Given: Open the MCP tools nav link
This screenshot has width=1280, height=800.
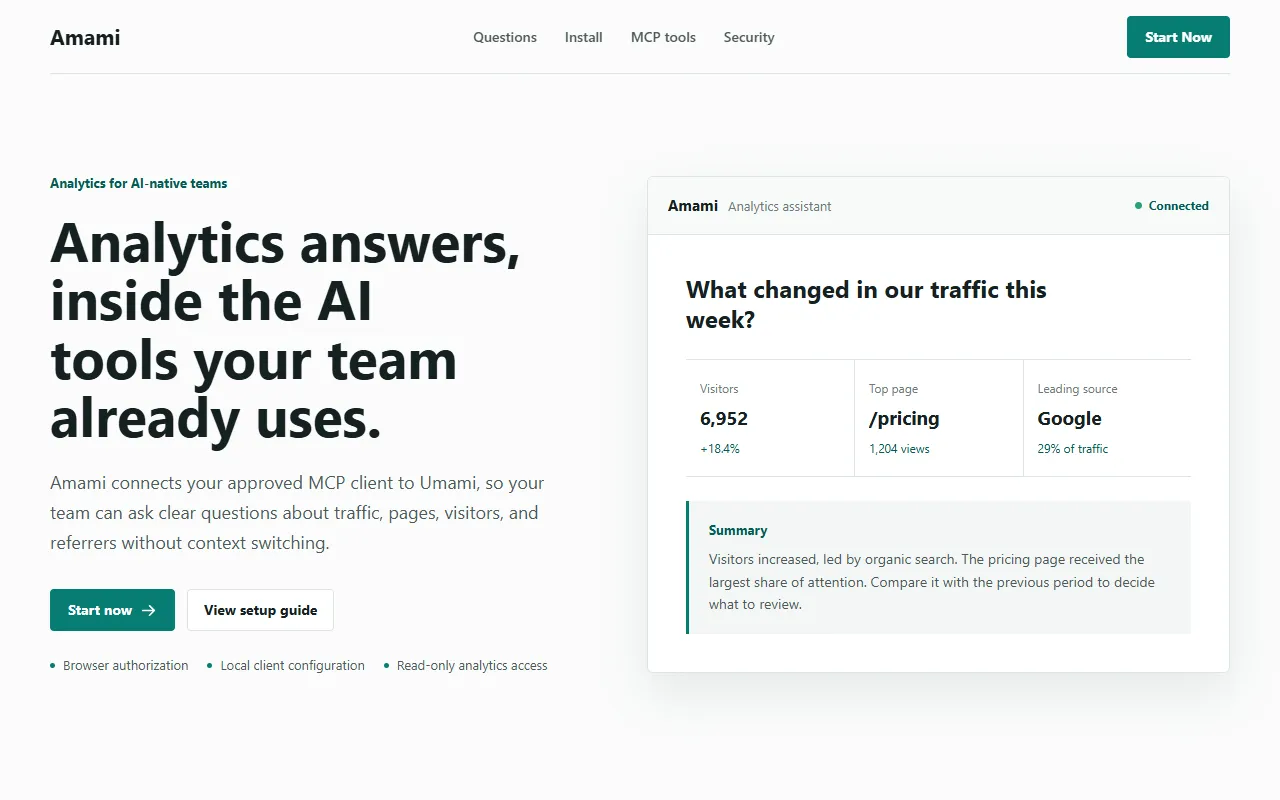Looking at the screenshot, I should click(663, 37).
